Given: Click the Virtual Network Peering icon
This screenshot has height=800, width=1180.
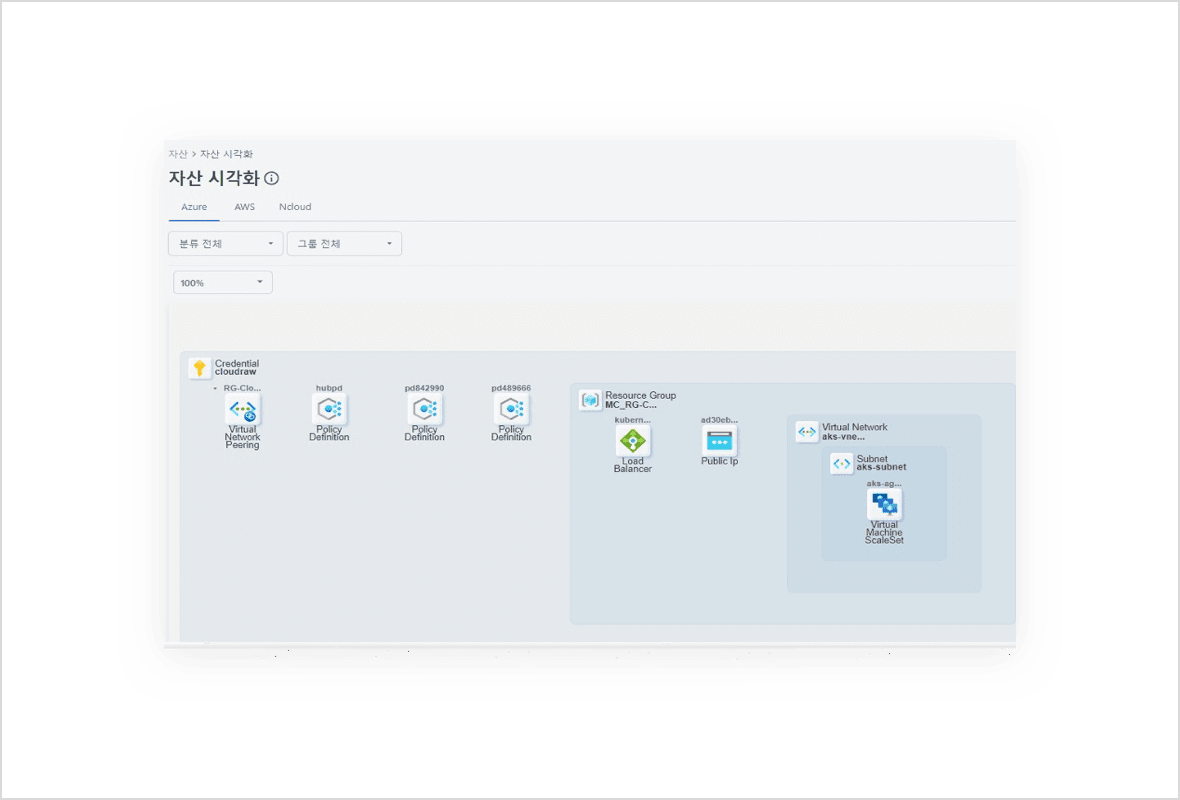Looking at the screenshot, I should (x=242, y=409).
